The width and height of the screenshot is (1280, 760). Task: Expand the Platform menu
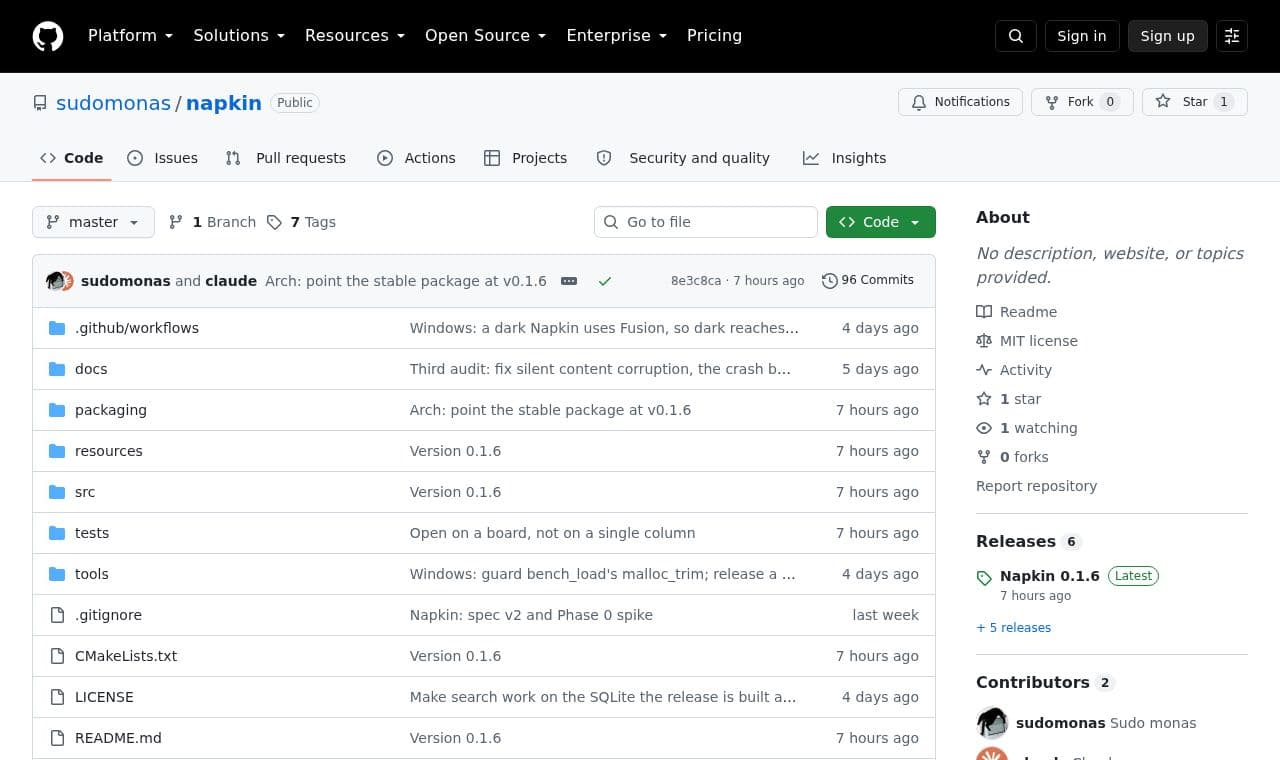[130, 36]
